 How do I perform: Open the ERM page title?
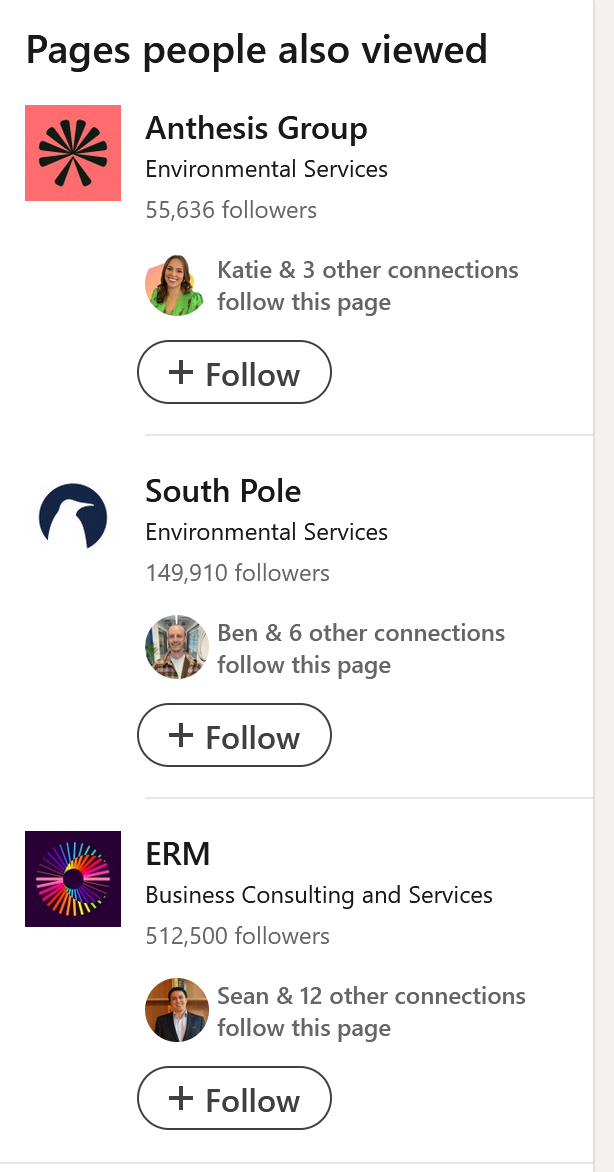(178, 854)
